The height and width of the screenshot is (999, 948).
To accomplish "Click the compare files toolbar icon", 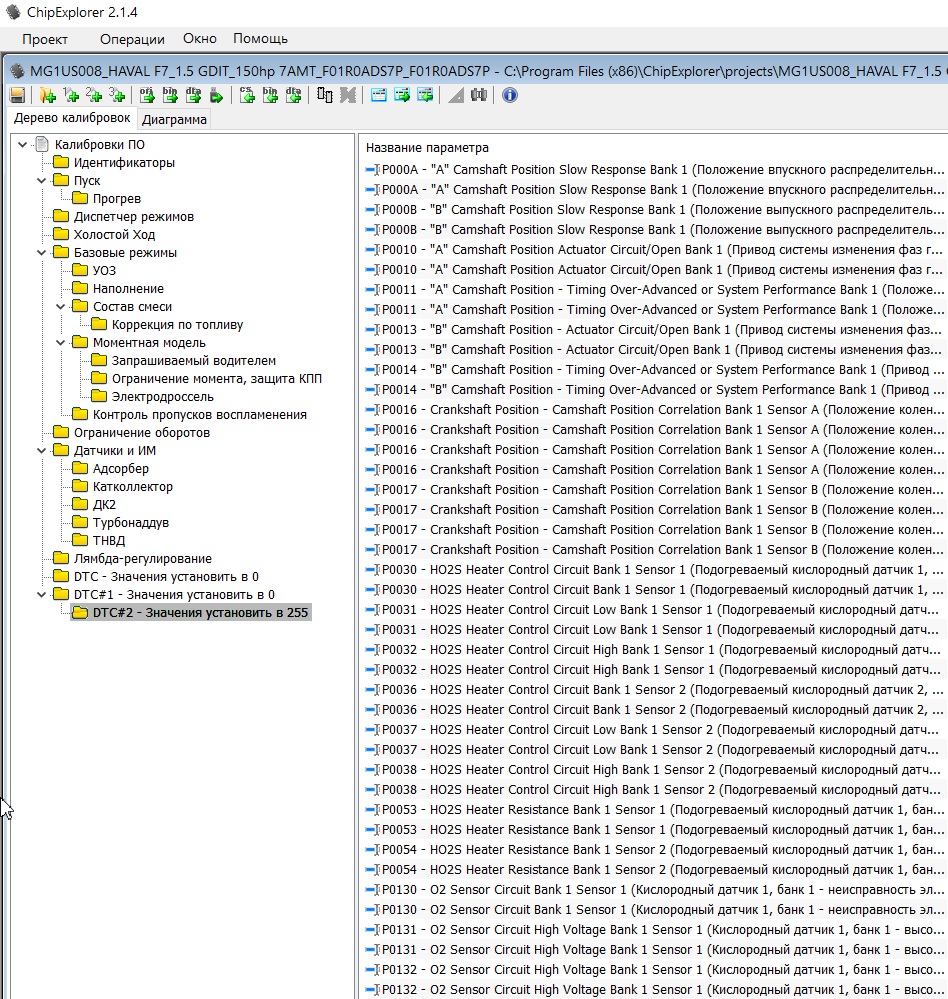I will click(325, 95).
